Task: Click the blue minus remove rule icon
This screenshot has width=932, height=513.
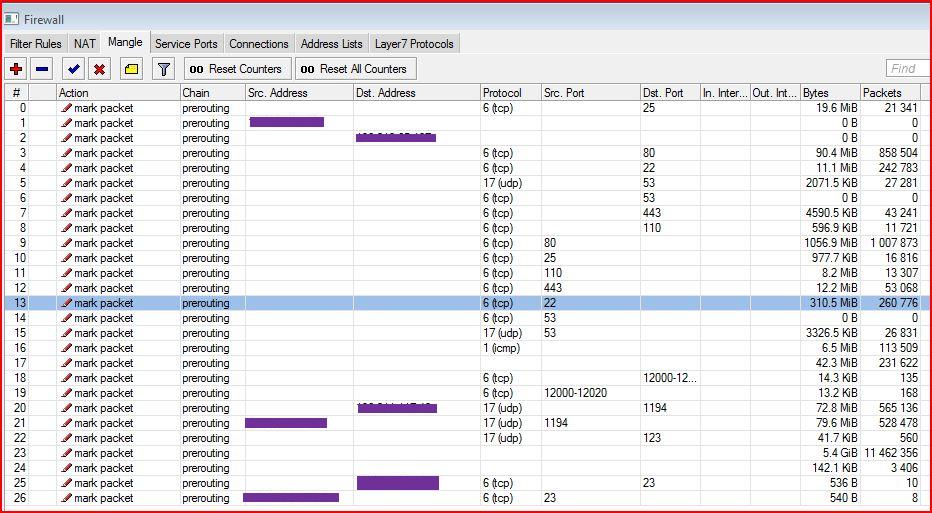Action: (x=42, y=69)
